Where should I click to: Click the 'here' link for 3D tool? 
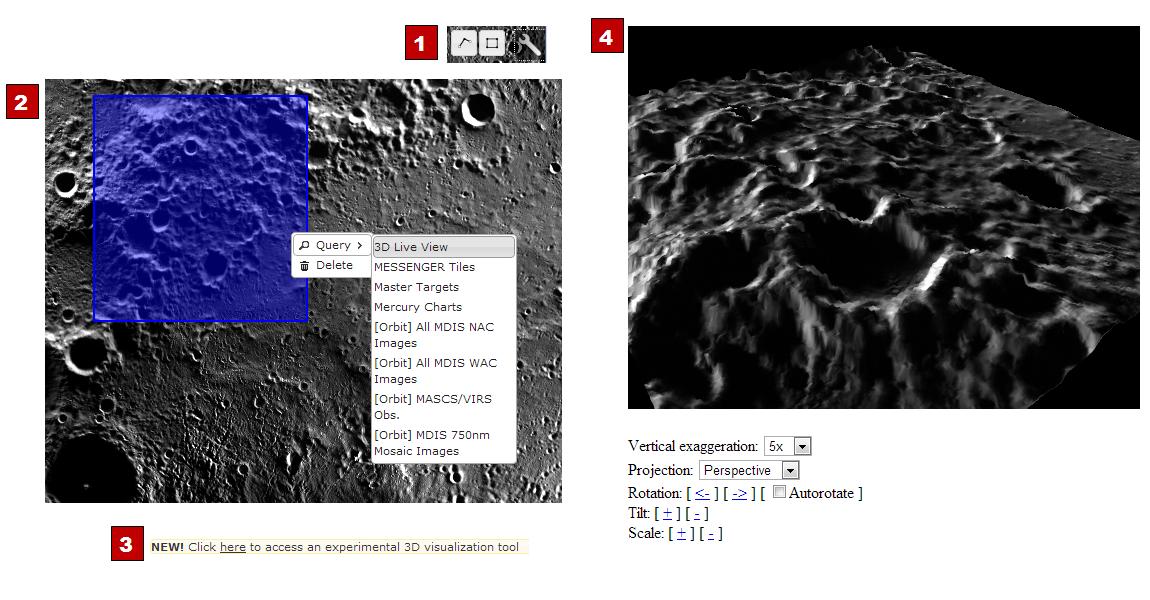tap(232, 548)
